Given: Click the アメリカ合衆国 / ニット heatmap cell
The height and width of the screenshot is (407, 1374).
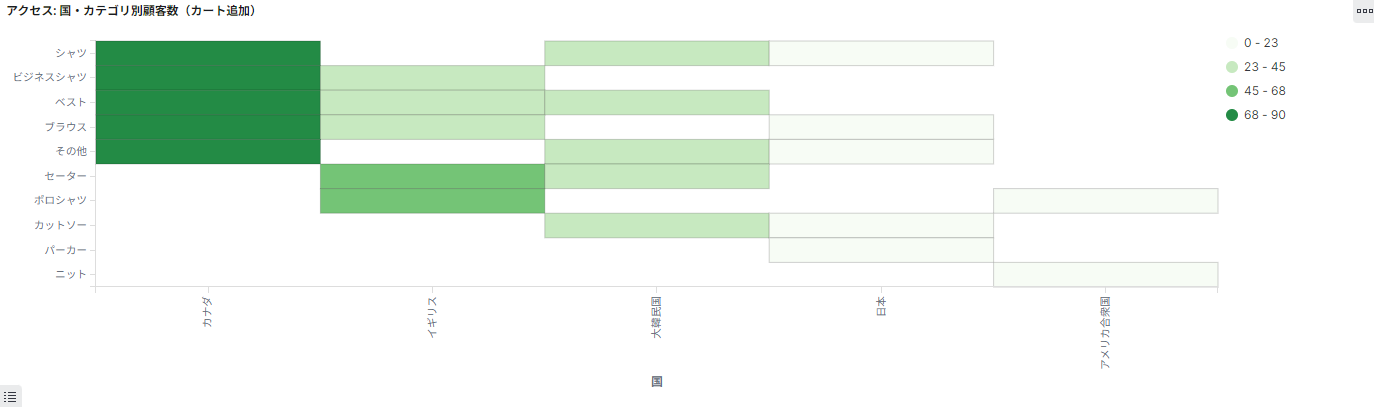Looking at the screenshot, I should [x=1105, y=274].
